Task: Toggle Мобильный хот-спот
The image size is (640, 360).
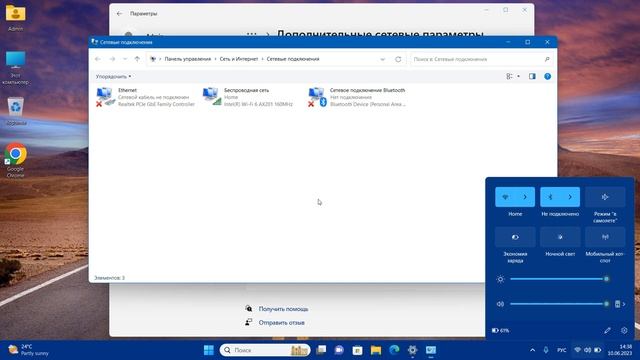Action: click(605, 237)
